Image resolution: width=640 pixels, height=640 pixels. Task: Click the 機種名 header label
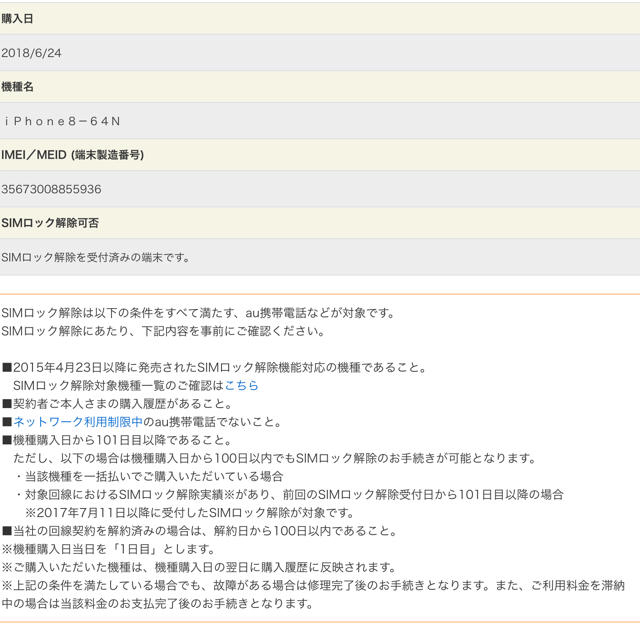pos(17,87)
